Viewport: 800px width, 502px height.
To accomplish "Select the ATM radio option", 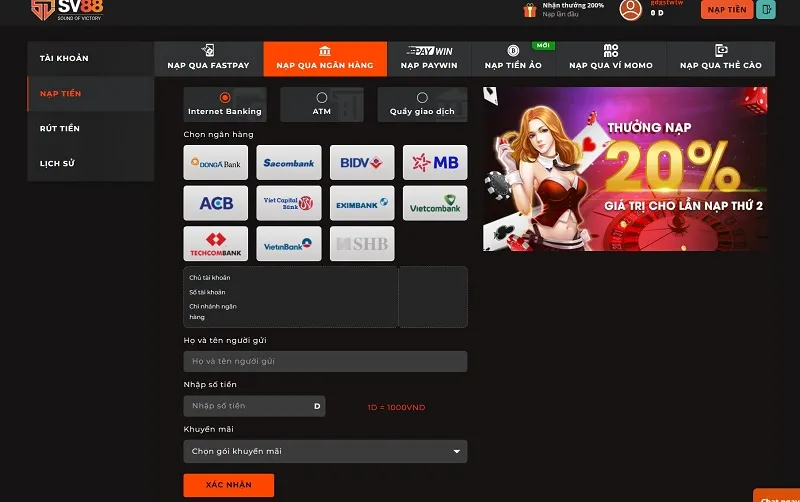I will pyautogui.click(x=321, y=98).
